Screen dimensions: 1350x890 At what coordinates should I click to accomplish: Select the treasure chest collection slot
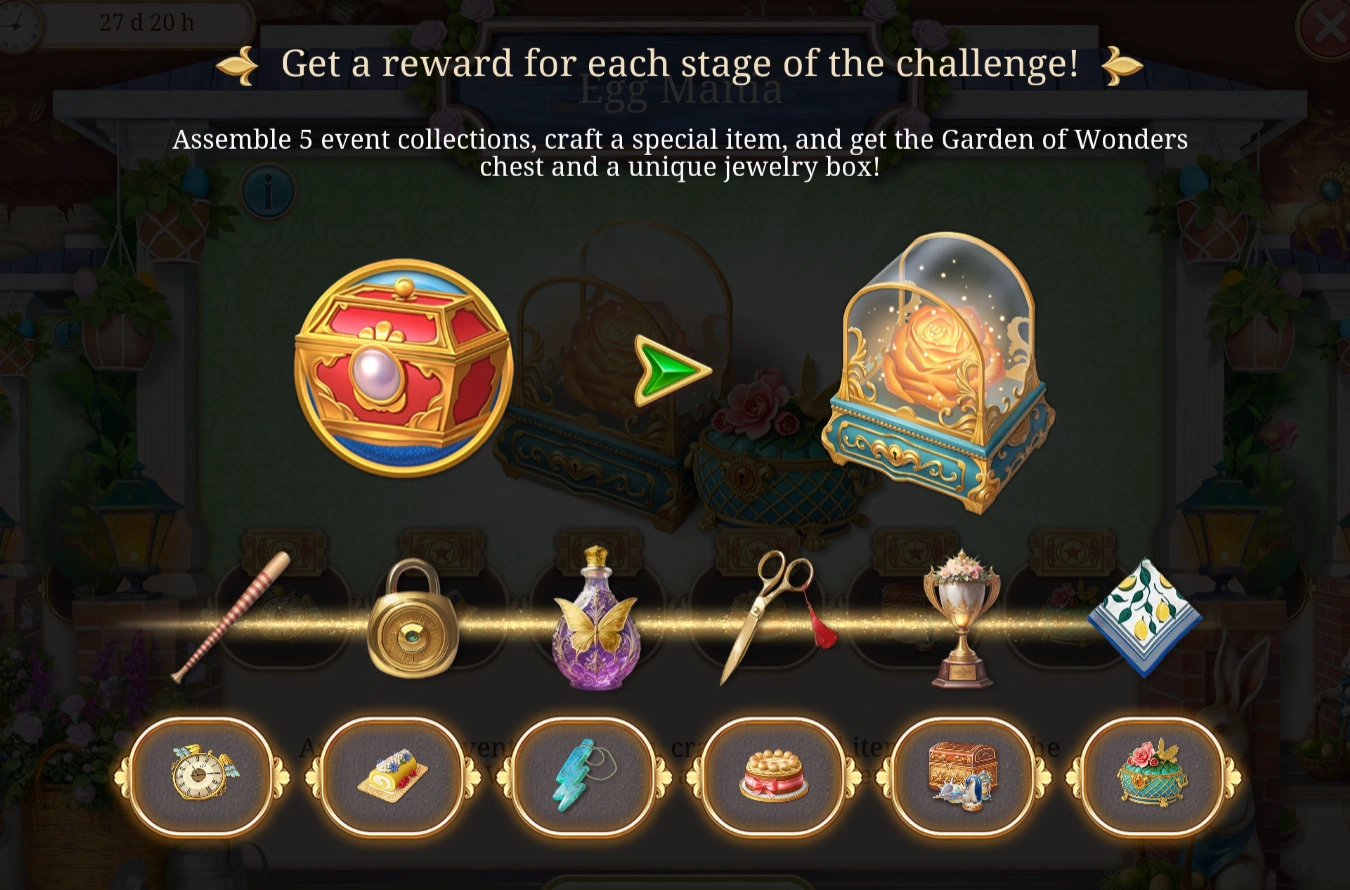[963, 776]
